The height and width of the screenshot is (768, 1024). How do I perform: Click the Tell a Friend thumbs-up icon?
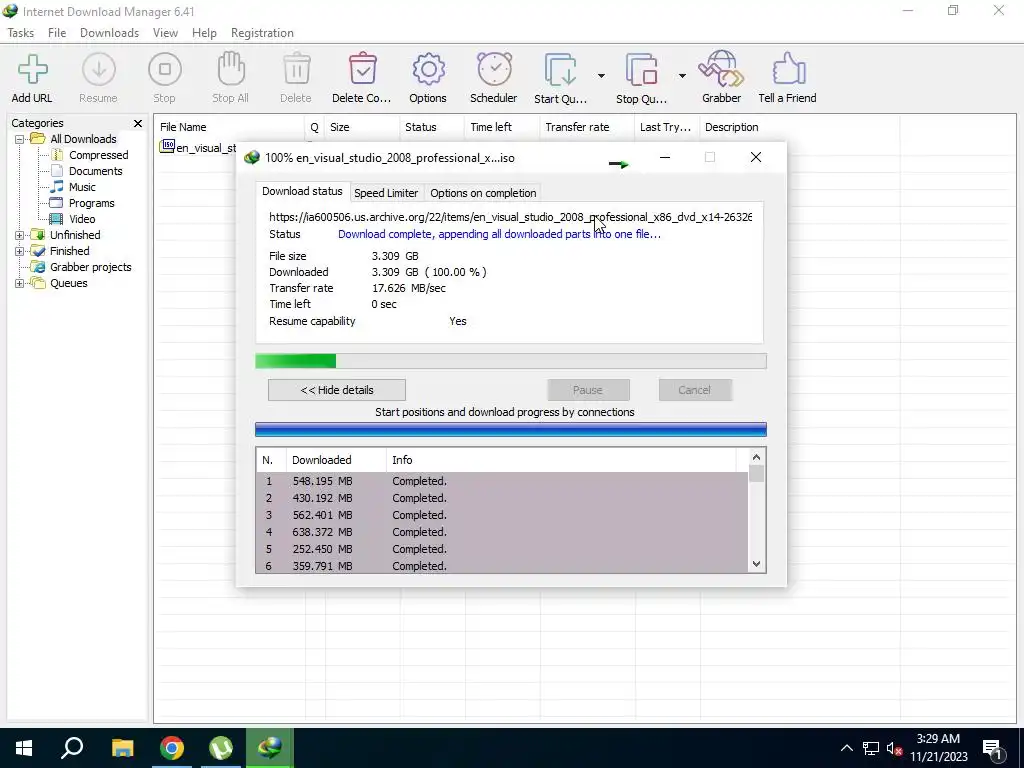[788, 69]
